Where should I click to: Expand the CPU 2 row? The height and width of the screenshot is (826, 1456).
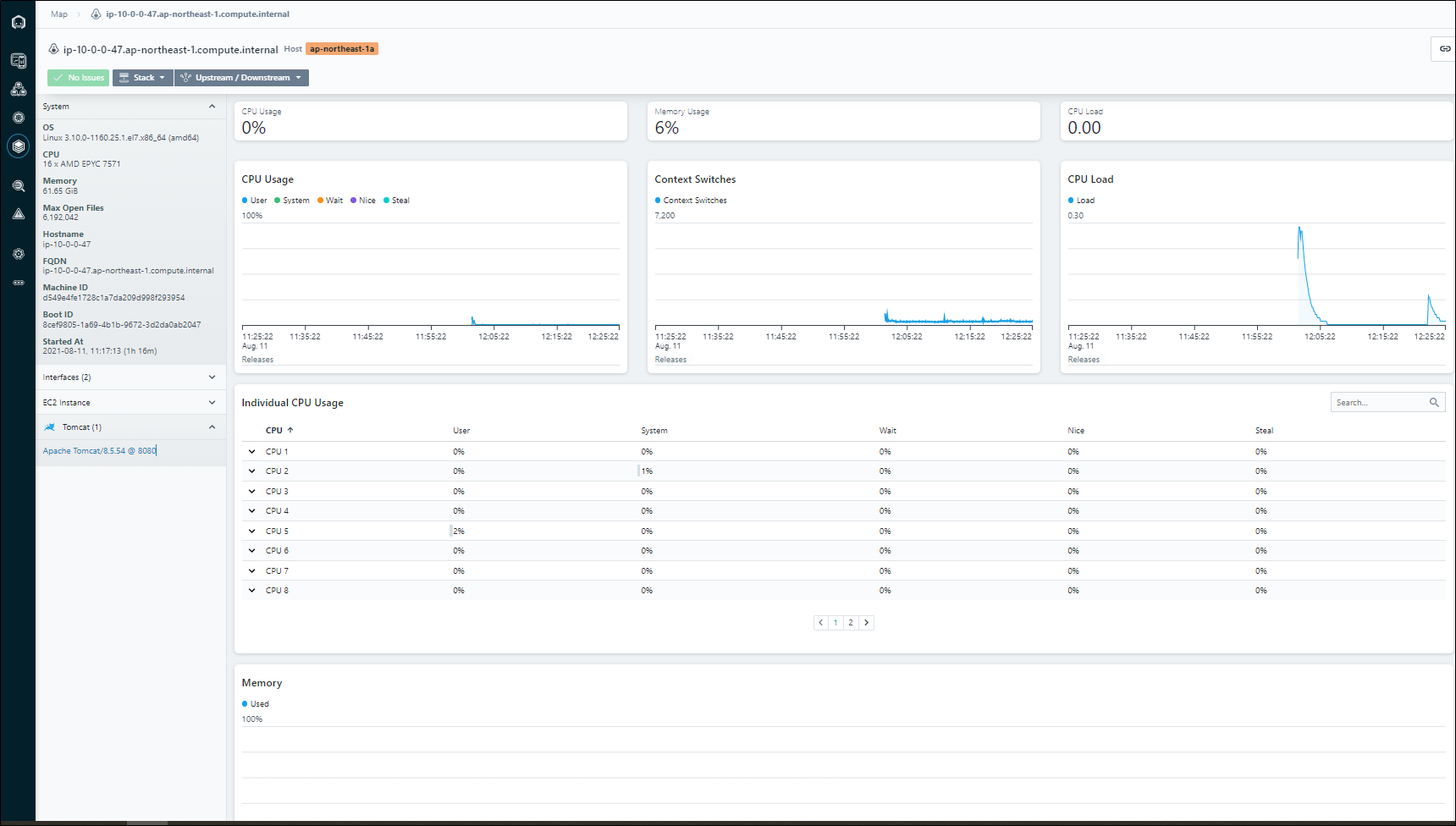pyautogui.click(x=251, y=471)
